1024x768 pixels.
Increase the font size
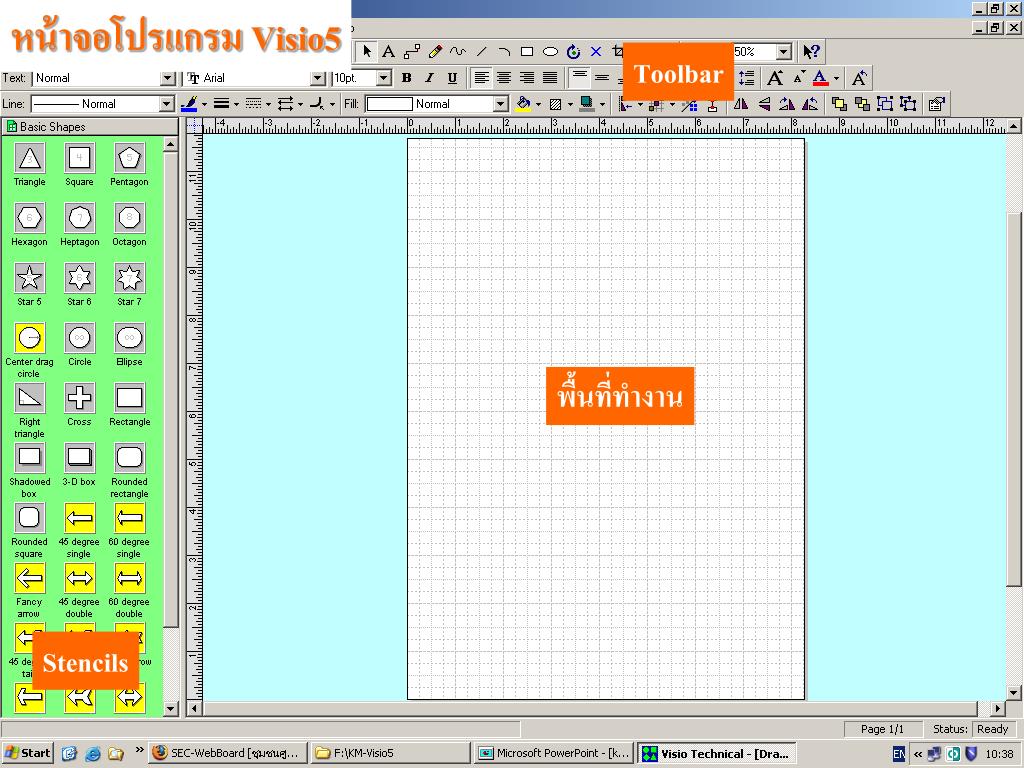click(775, 78)
